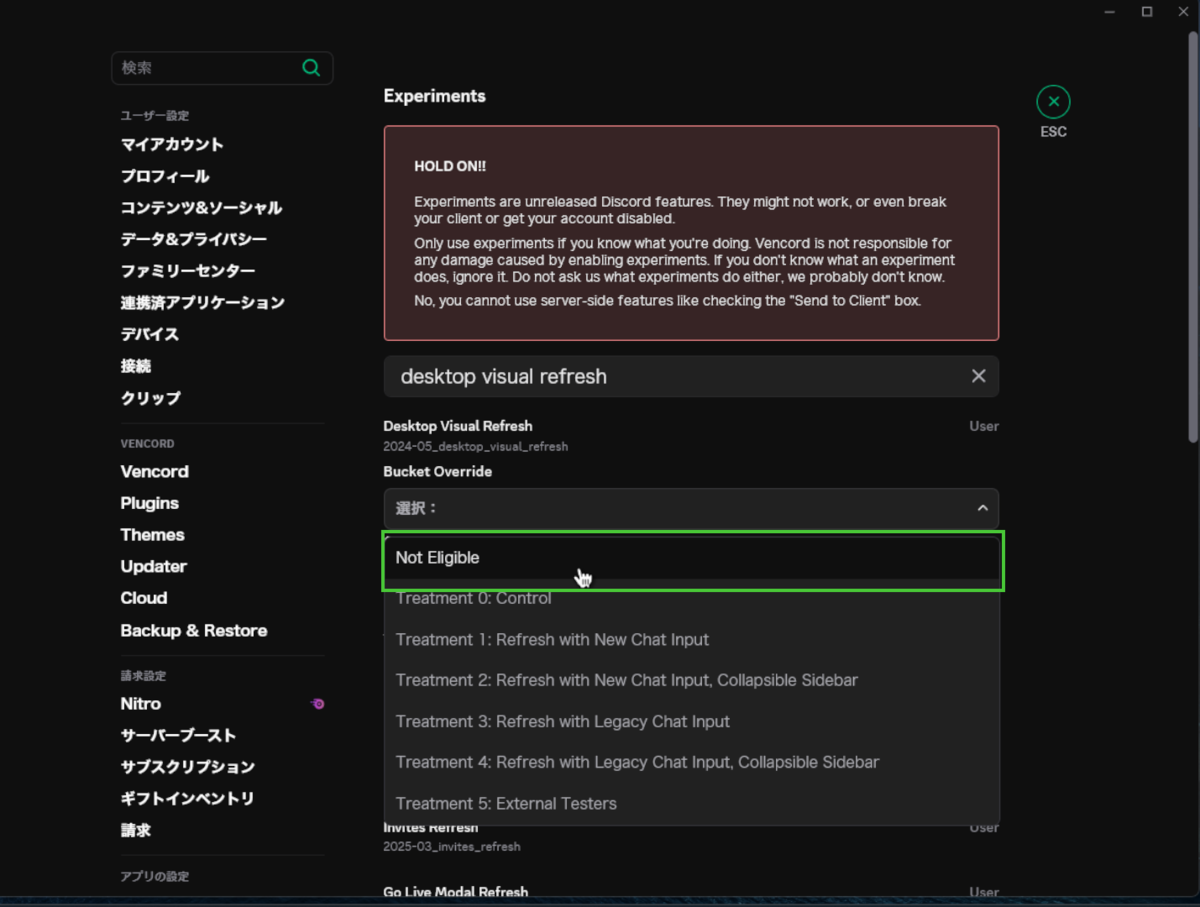Choose Treatment 0: Control
This screenshot has width=1200, height=907.
point(692,598)
